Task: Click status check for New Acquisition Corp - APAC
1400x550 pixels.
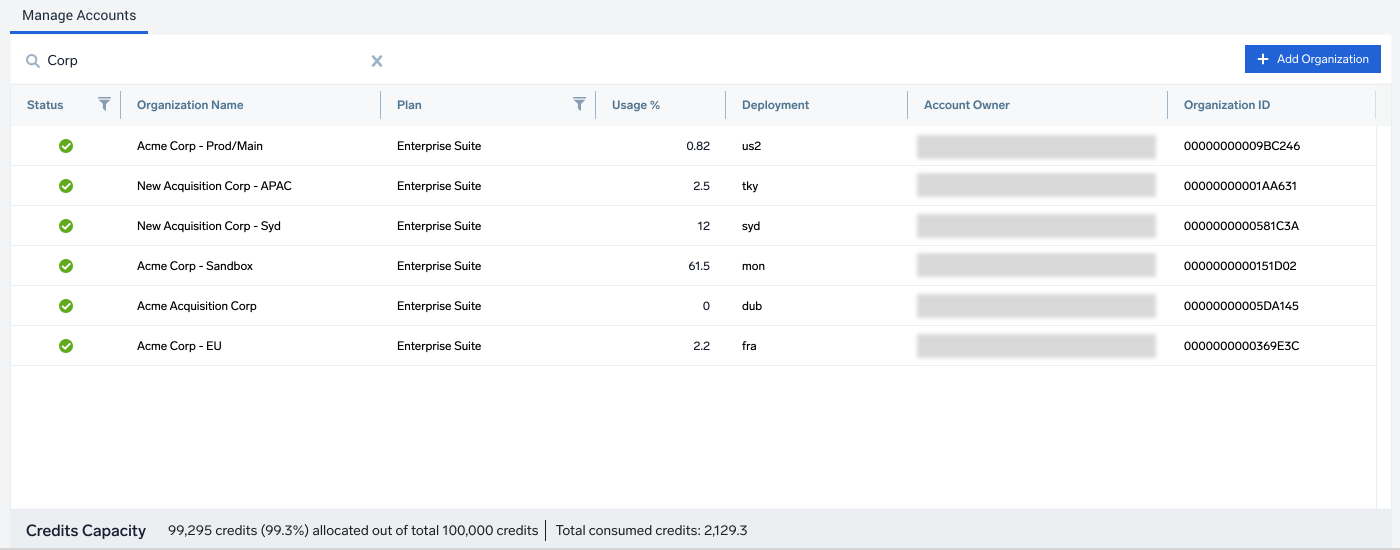Action: 66,186
